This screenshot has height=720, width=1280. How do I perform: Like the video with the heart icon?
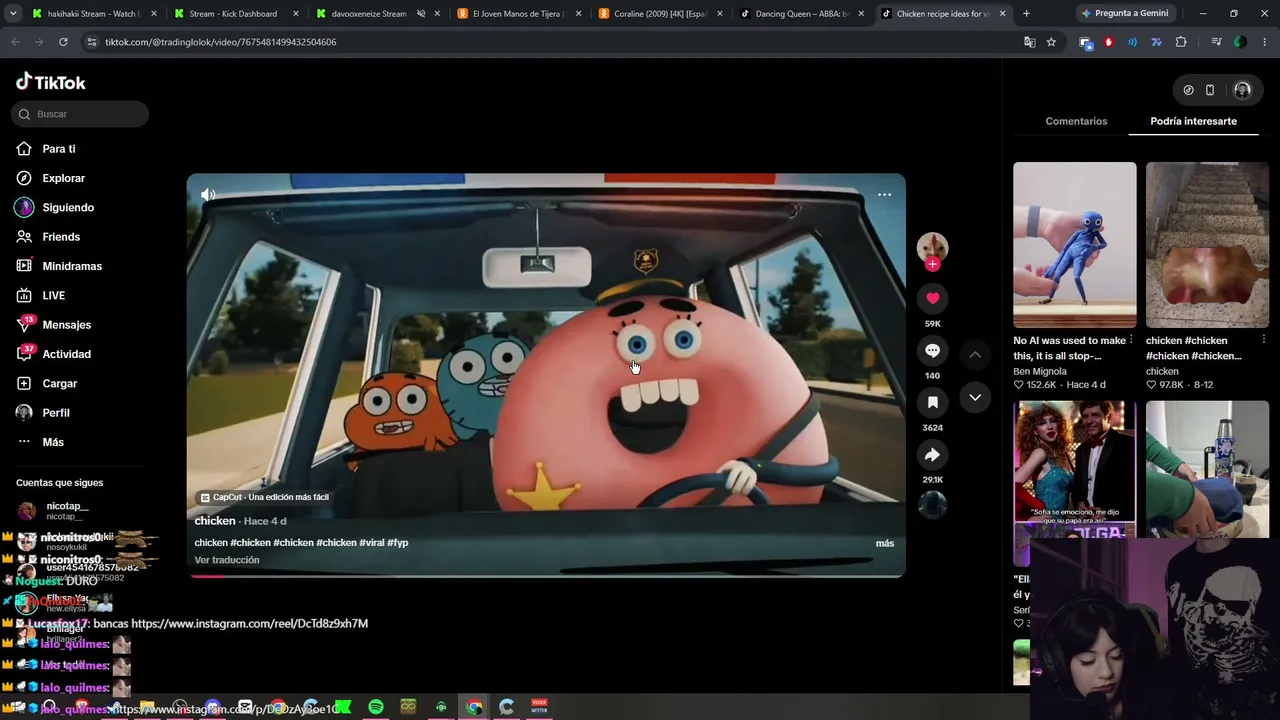[932, 298]
